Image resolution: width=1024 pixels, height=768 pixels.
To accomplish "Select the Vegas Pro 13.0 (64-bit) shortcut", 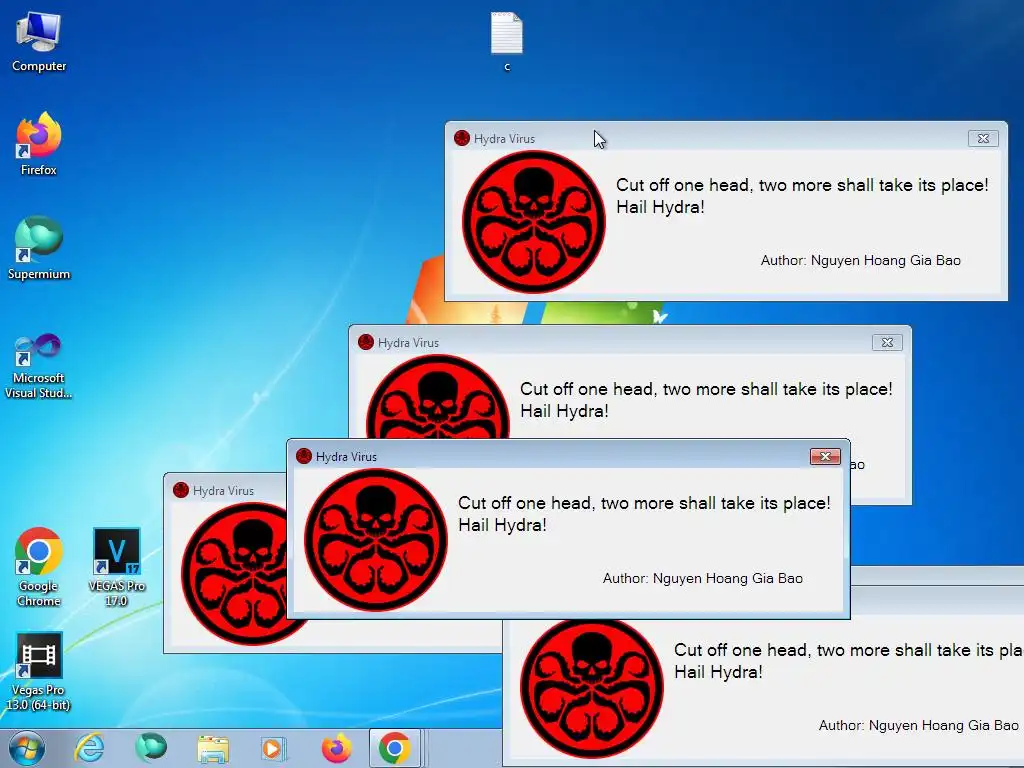I will pyautogui.click(x=39, y=671).
